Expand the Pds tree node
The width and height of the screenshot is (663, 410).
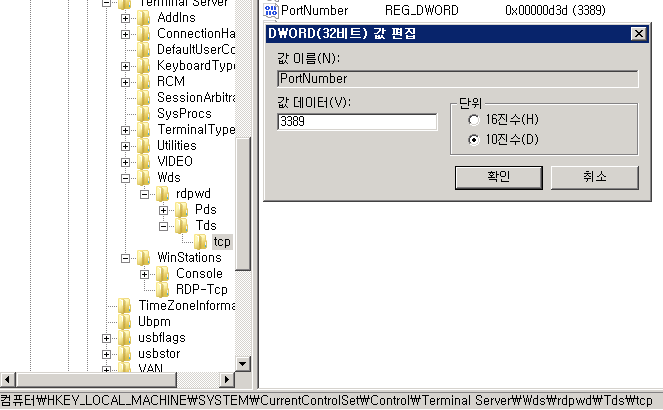point(164,210)
